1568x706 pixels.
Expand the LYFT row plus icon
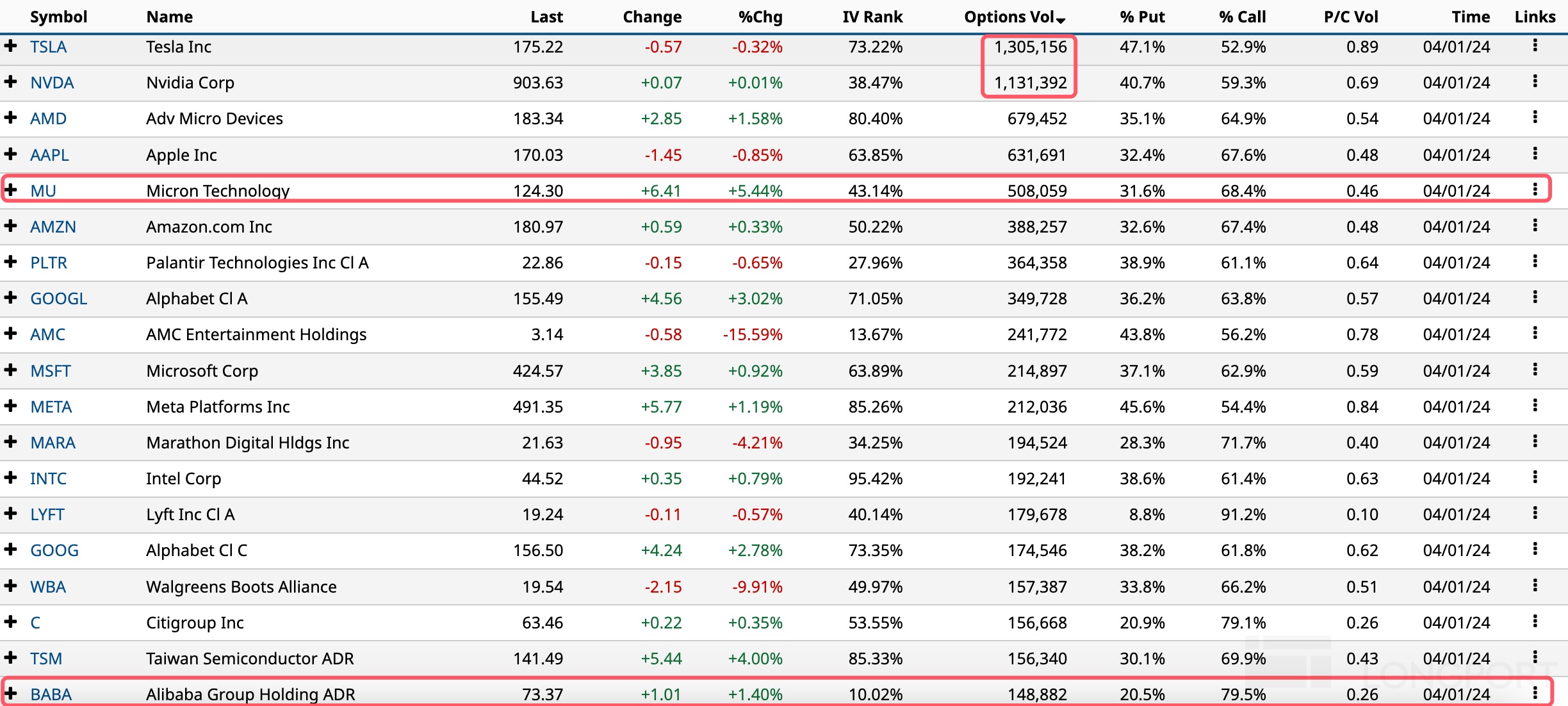[x=10, y=513]
